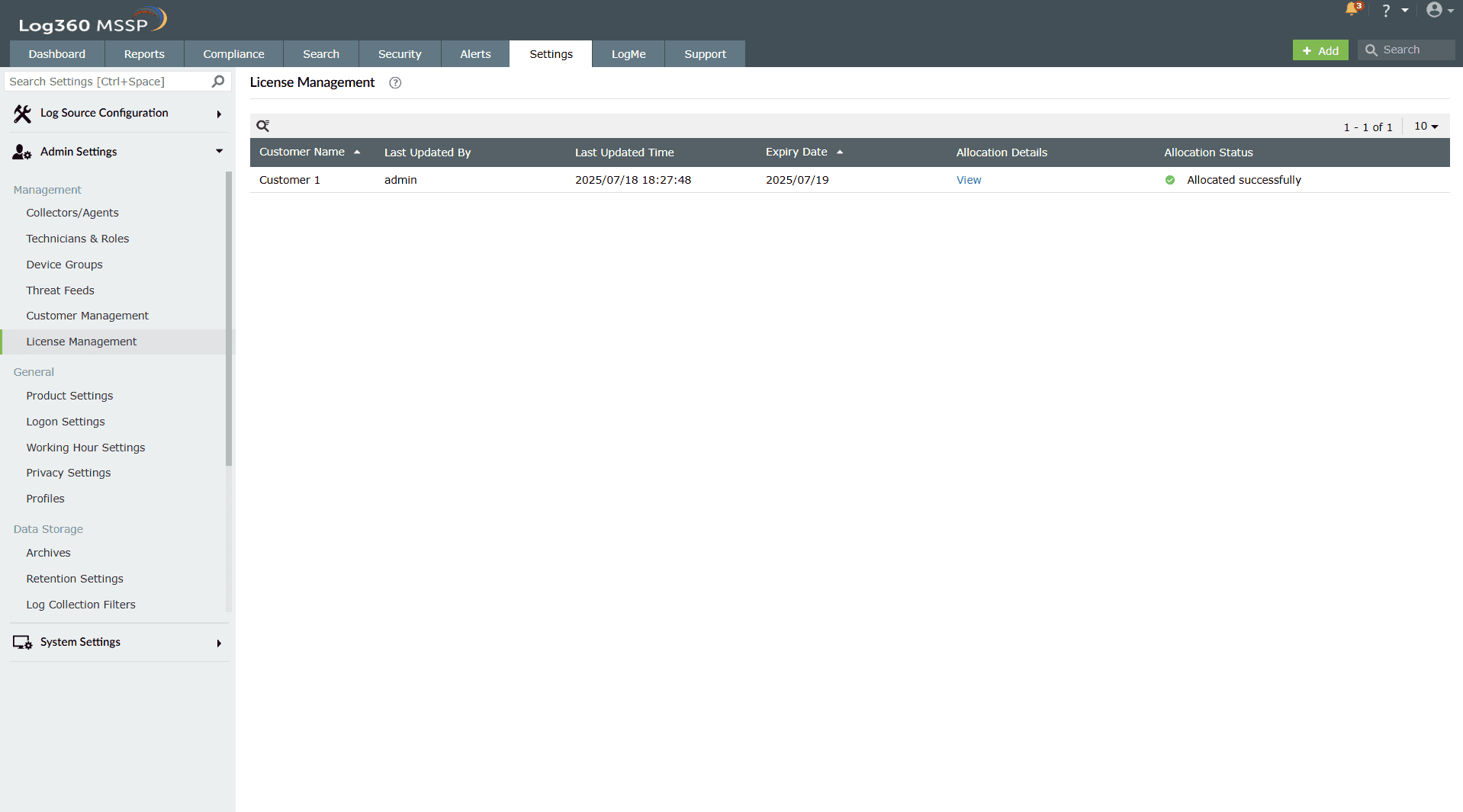Open the Search tab
1463x812 pixels.
(321, 54)
